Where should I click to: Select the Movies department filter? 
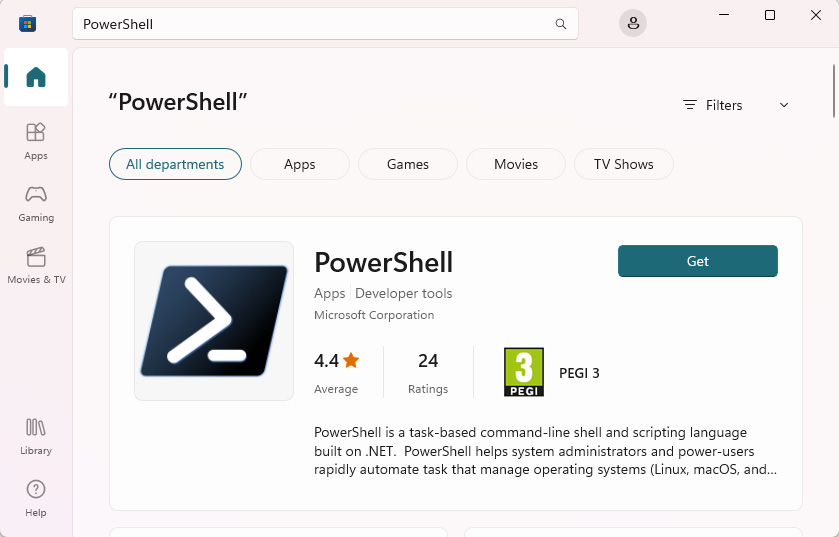point(516,164)
